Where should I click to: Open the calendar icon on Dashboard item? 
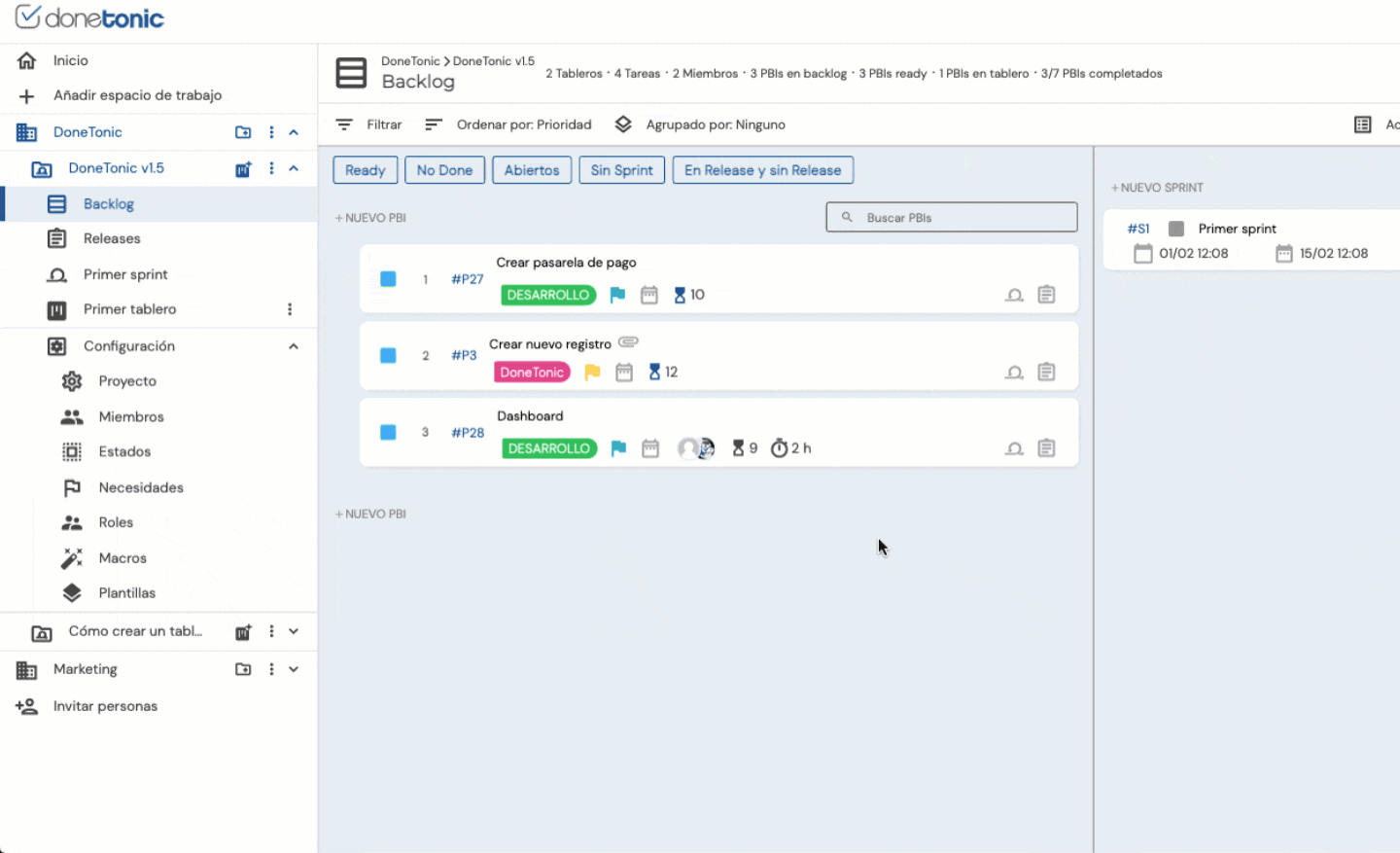coord(650,448)
